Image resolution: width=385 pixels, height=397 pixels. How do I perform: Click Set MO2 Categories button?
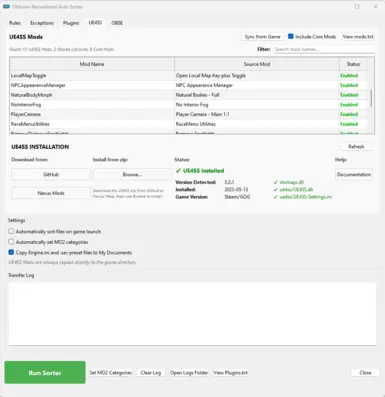click(111, 373)
